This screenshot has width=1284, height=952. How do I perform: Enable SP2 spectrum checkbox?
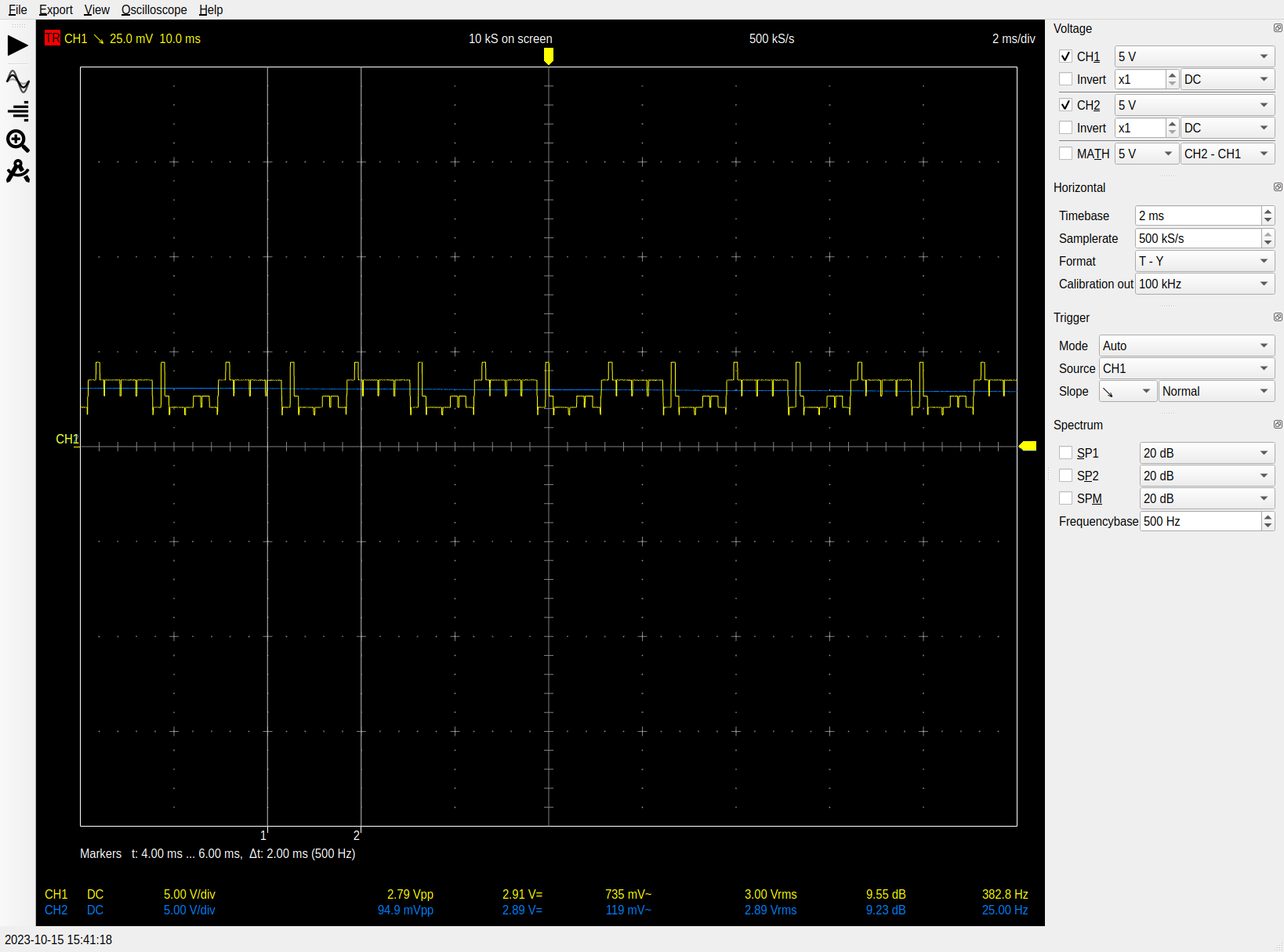click(x=1065, y=476)
